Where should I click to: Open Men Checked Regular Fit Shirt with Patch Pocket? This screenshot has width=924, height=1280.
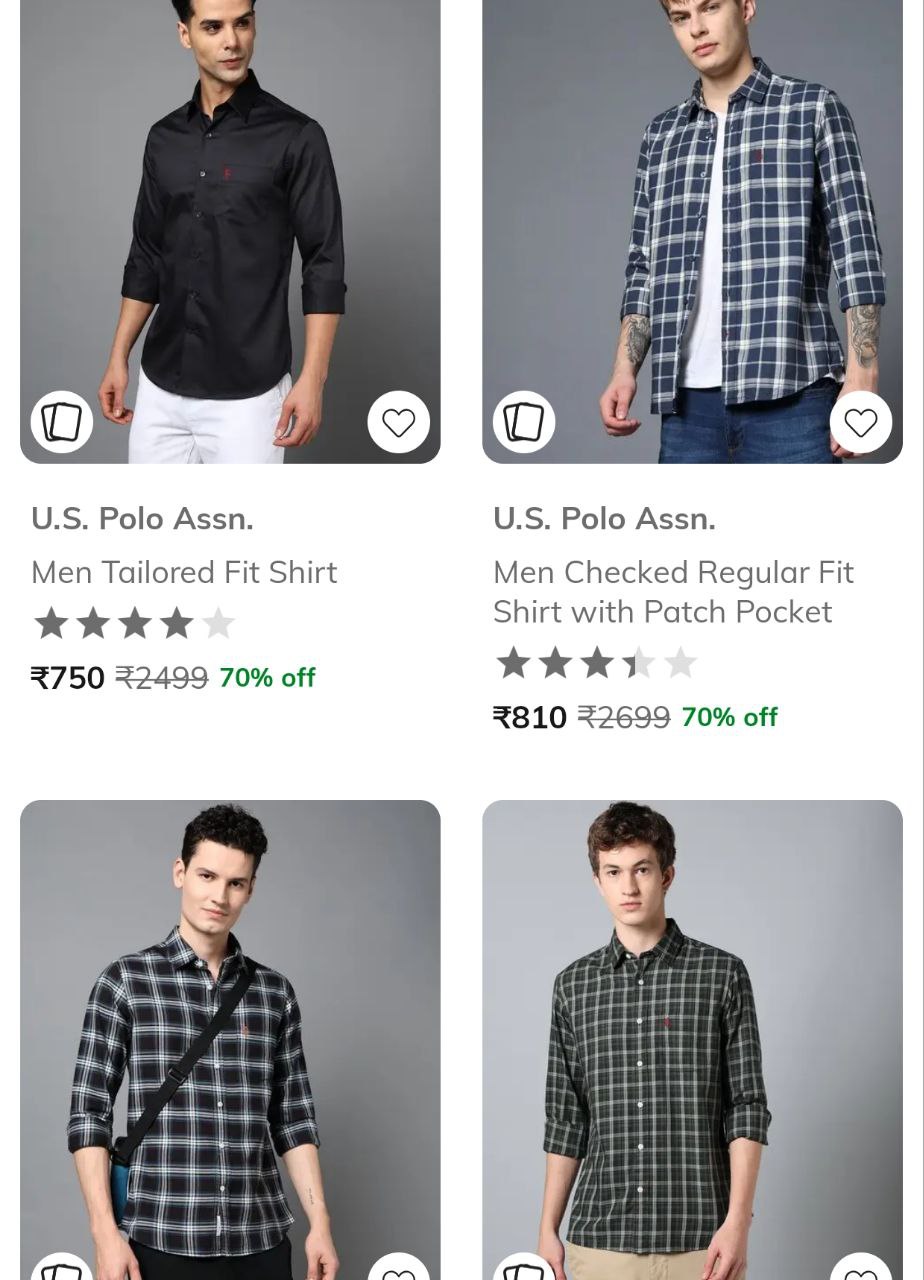coord(672,592)
